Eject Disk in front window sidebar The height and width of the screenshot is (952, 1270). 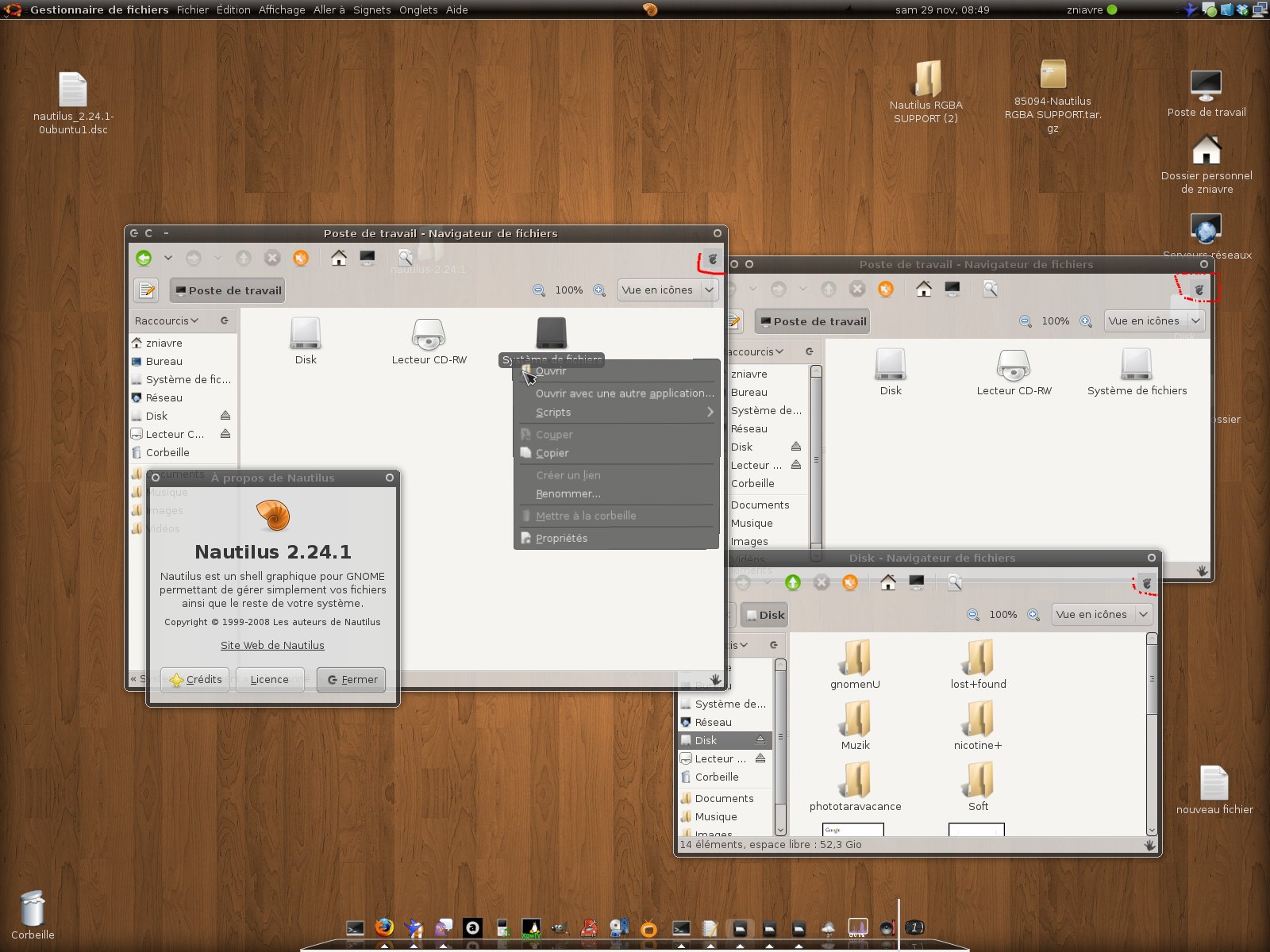coord(225,416)
